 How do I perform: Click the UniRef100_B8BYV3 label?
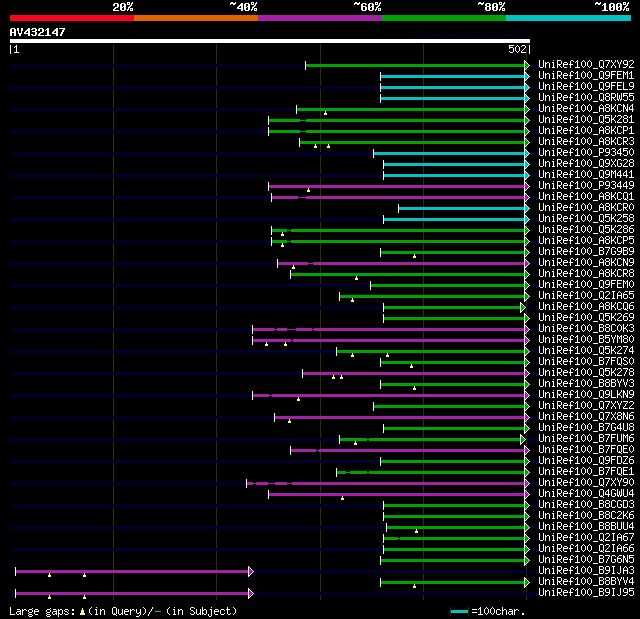586,384
